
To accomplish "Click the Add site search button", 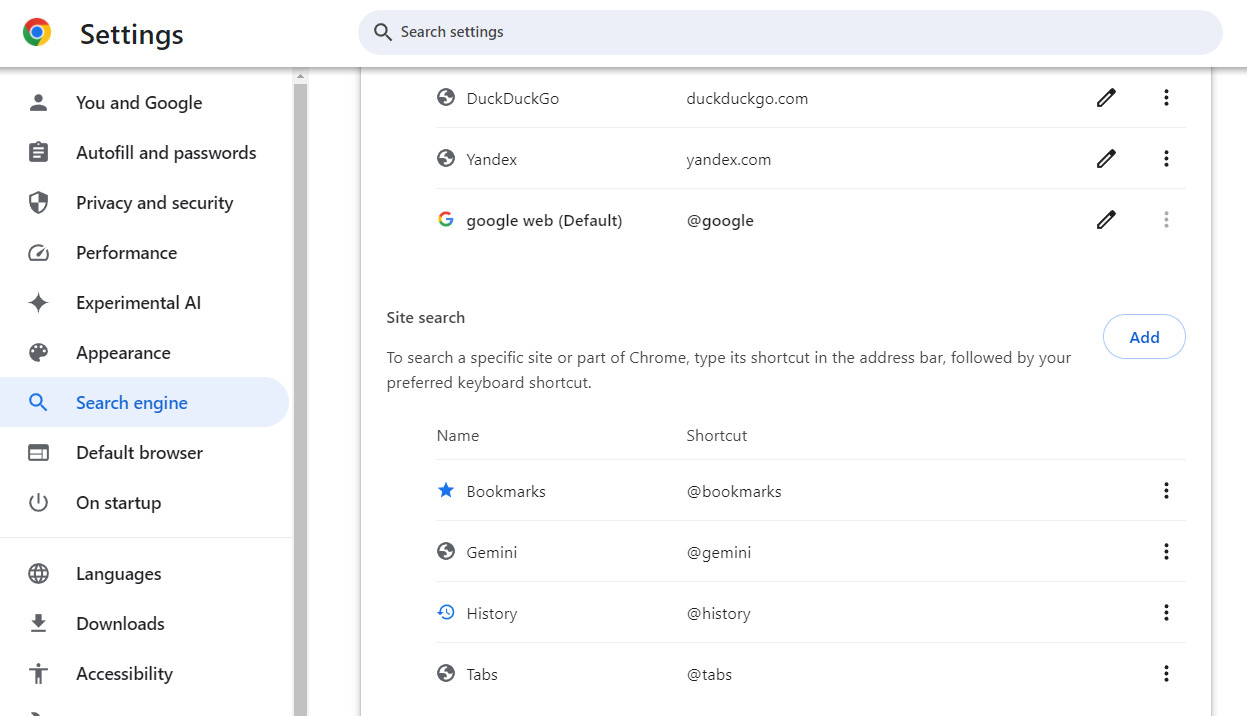I will [1144, 337].
